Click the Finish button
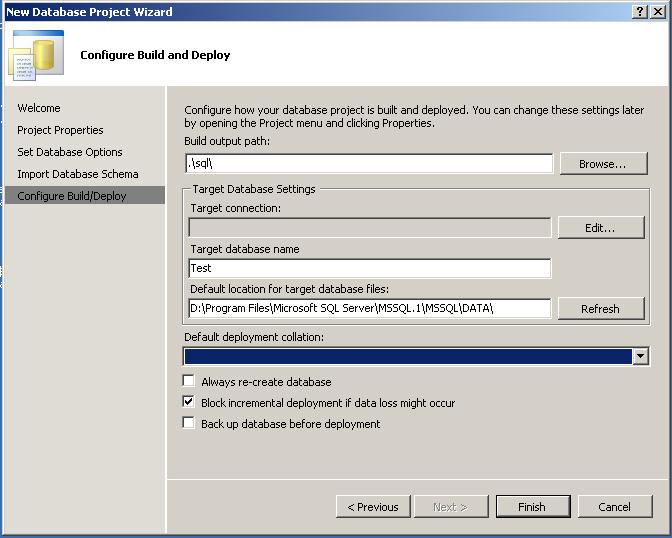 pyautogui.click(x=533, y=507)
